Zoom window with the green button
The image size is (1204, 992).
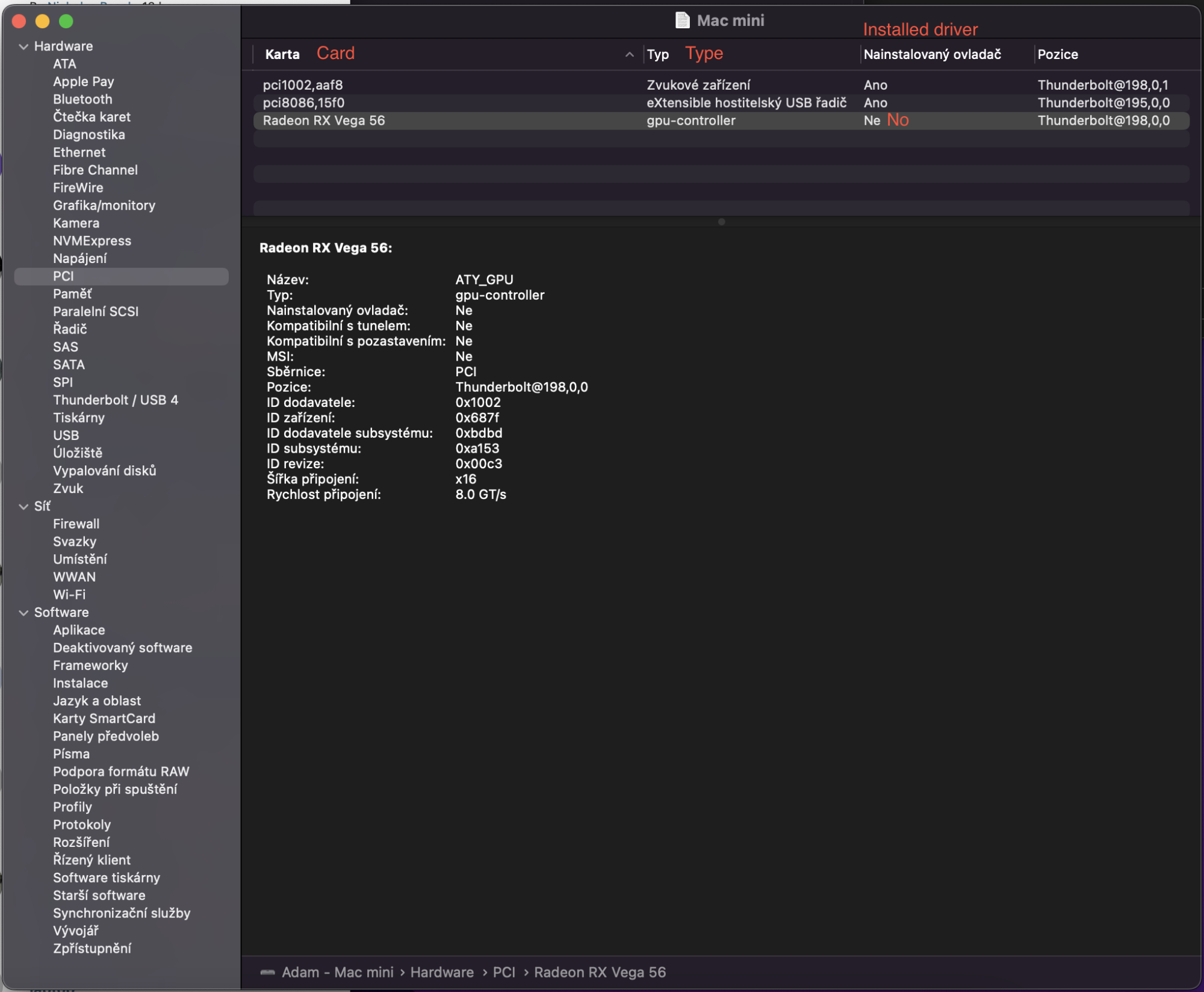point(66,22)
